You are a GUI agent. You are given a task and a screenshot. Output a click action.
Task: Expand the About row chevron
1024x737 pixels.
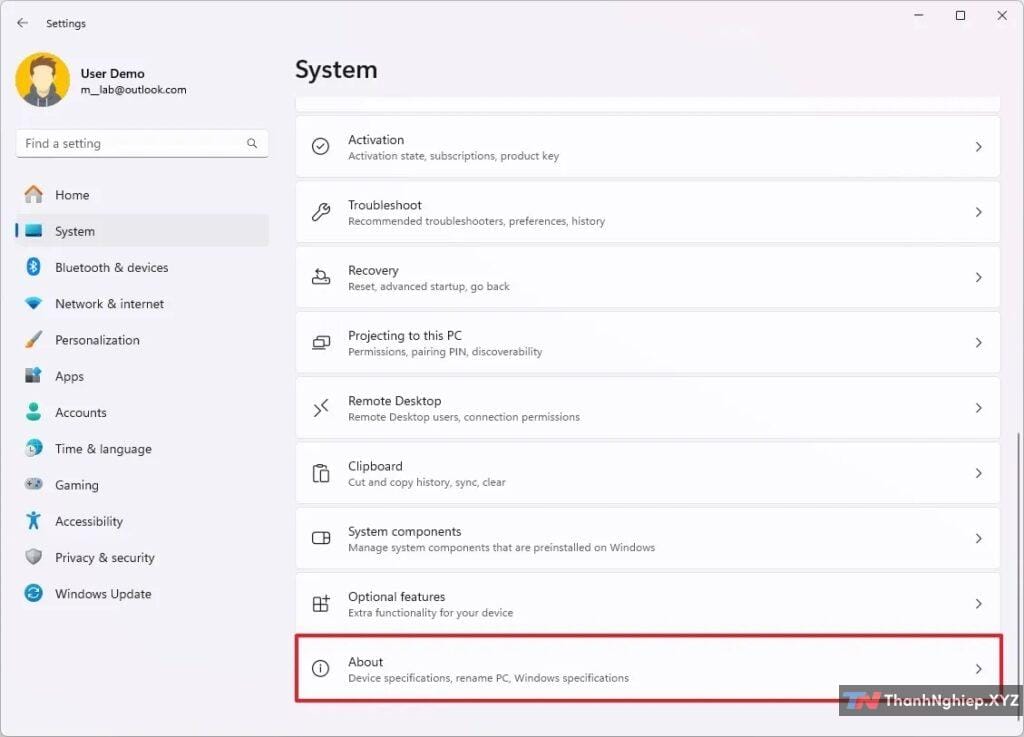pyautogui.click(x=978, y=669)
